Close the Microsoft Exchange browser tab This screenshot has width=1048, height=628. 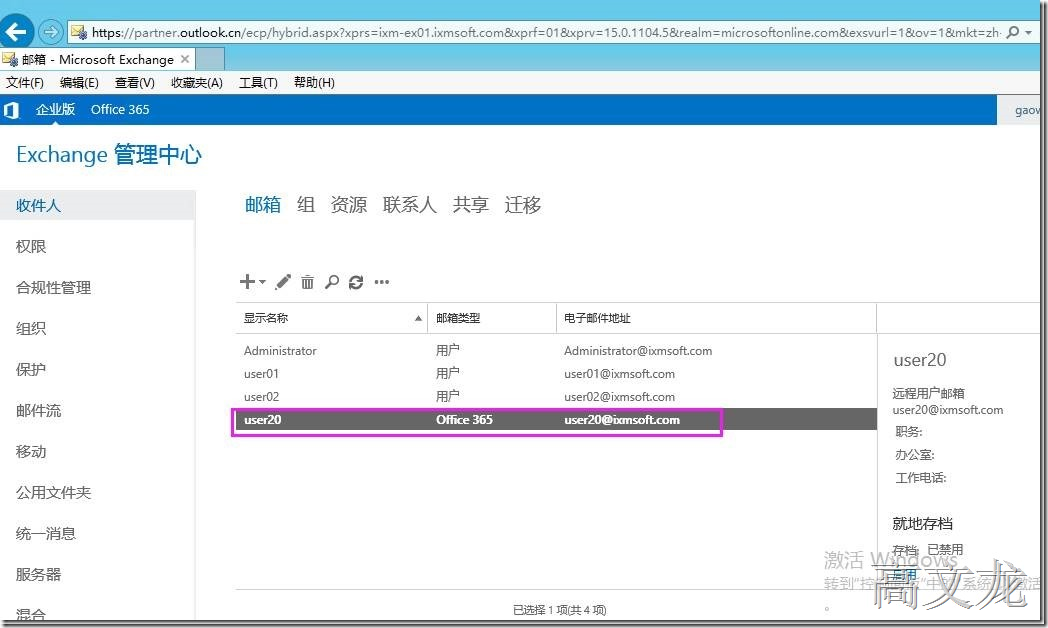[x=185, y=59]
